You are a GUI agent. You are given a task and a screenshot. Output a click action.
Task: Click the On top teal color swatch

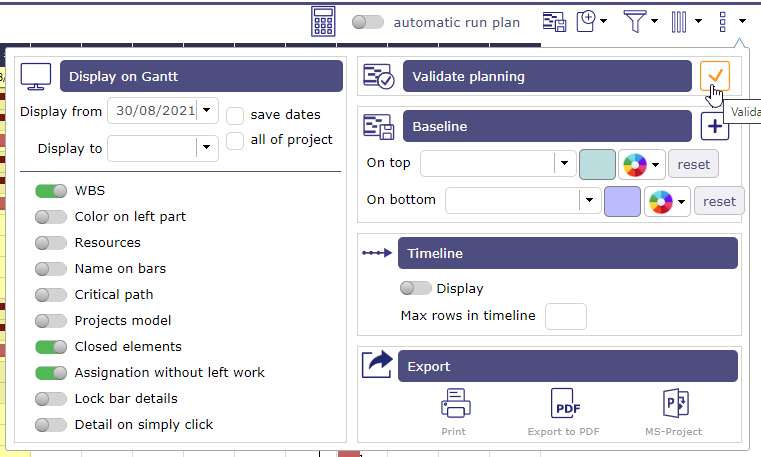click(x=597, y=164)
